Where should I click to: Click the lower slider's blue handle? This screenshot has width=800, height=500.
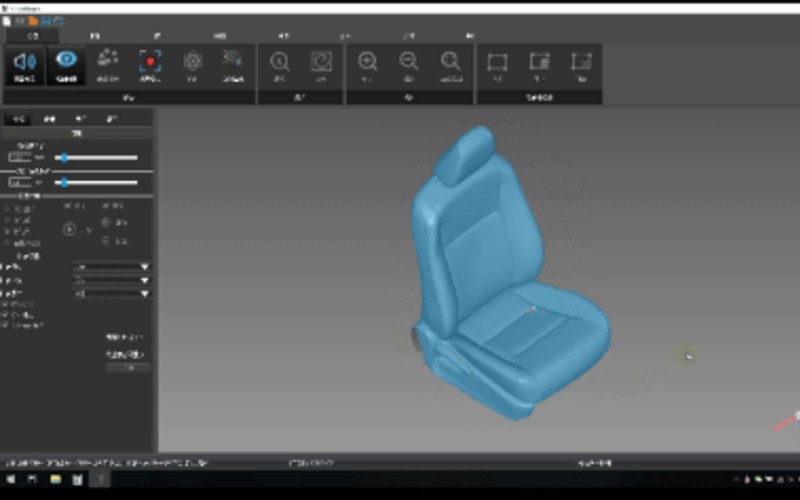[x=64, y=183]
